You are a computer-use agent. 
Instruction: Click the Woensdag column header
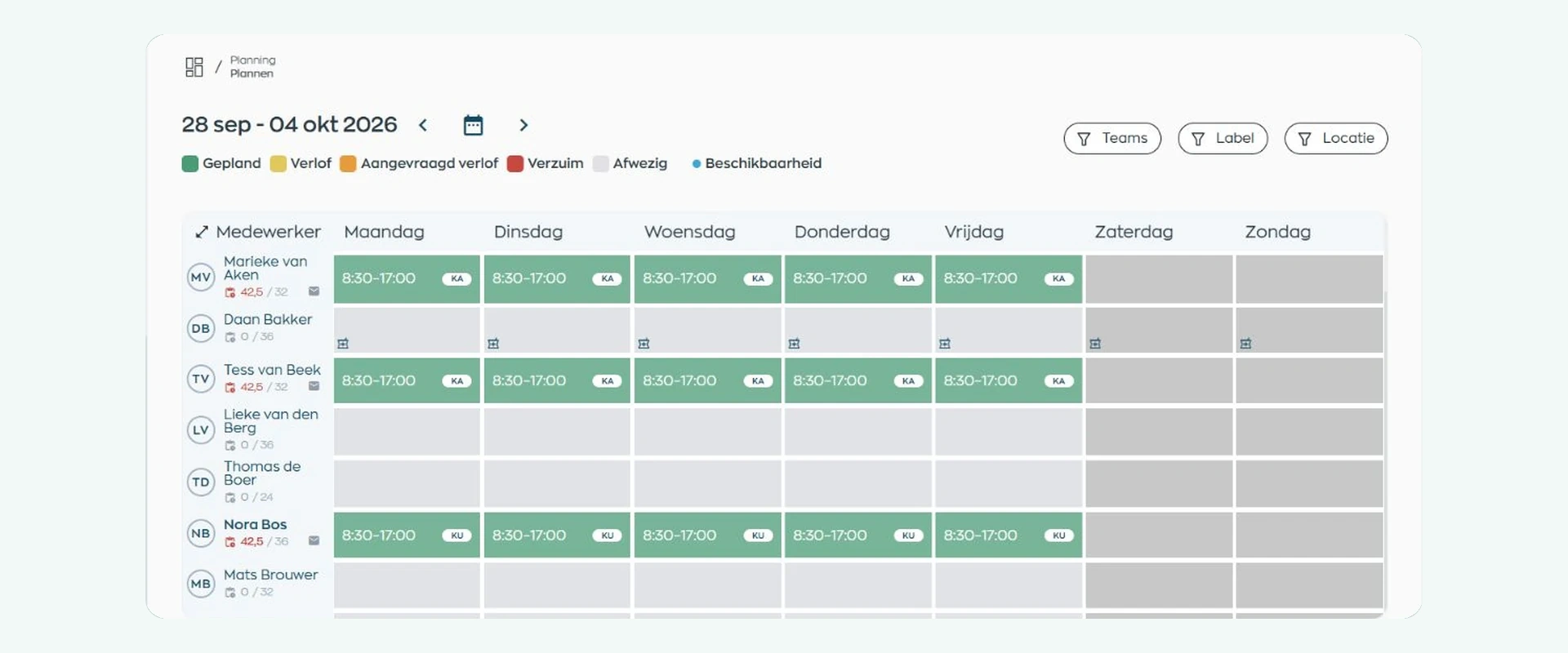pos(689,232)
